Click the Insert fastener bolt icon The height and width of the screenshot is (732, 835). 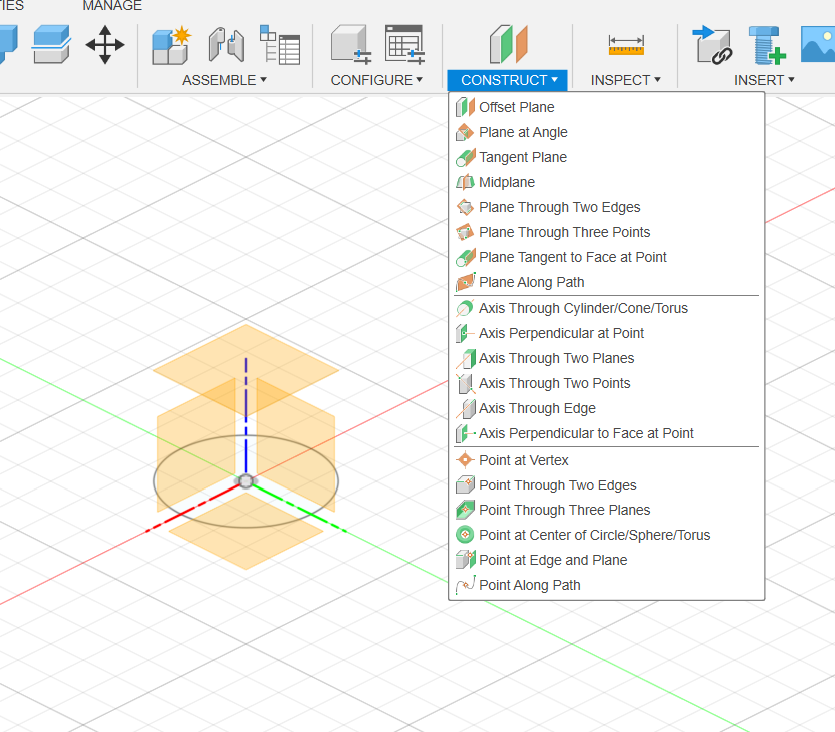click(x=767, y=45)
